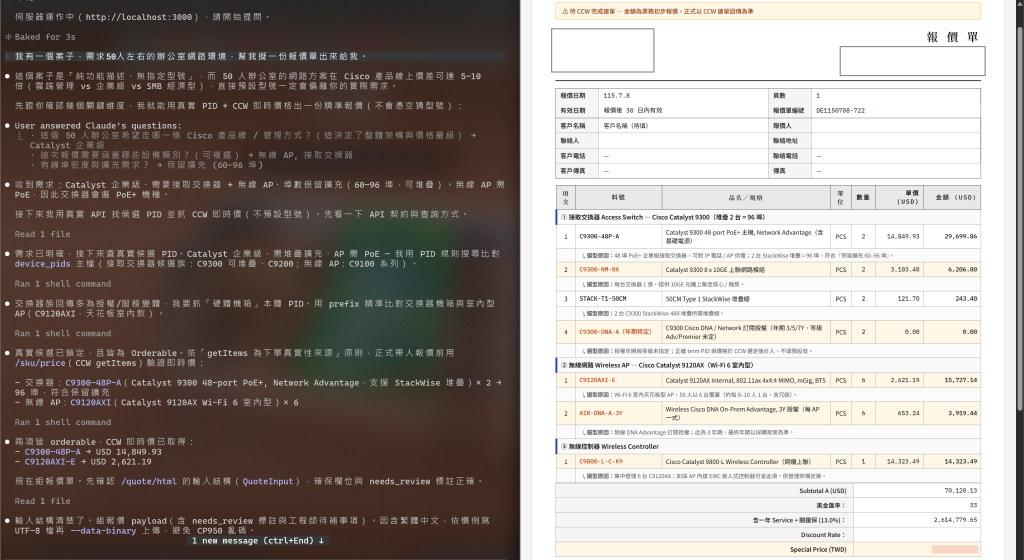
Task: Click amount 3,919.44 in quote
Action: (x=963, y=413)
